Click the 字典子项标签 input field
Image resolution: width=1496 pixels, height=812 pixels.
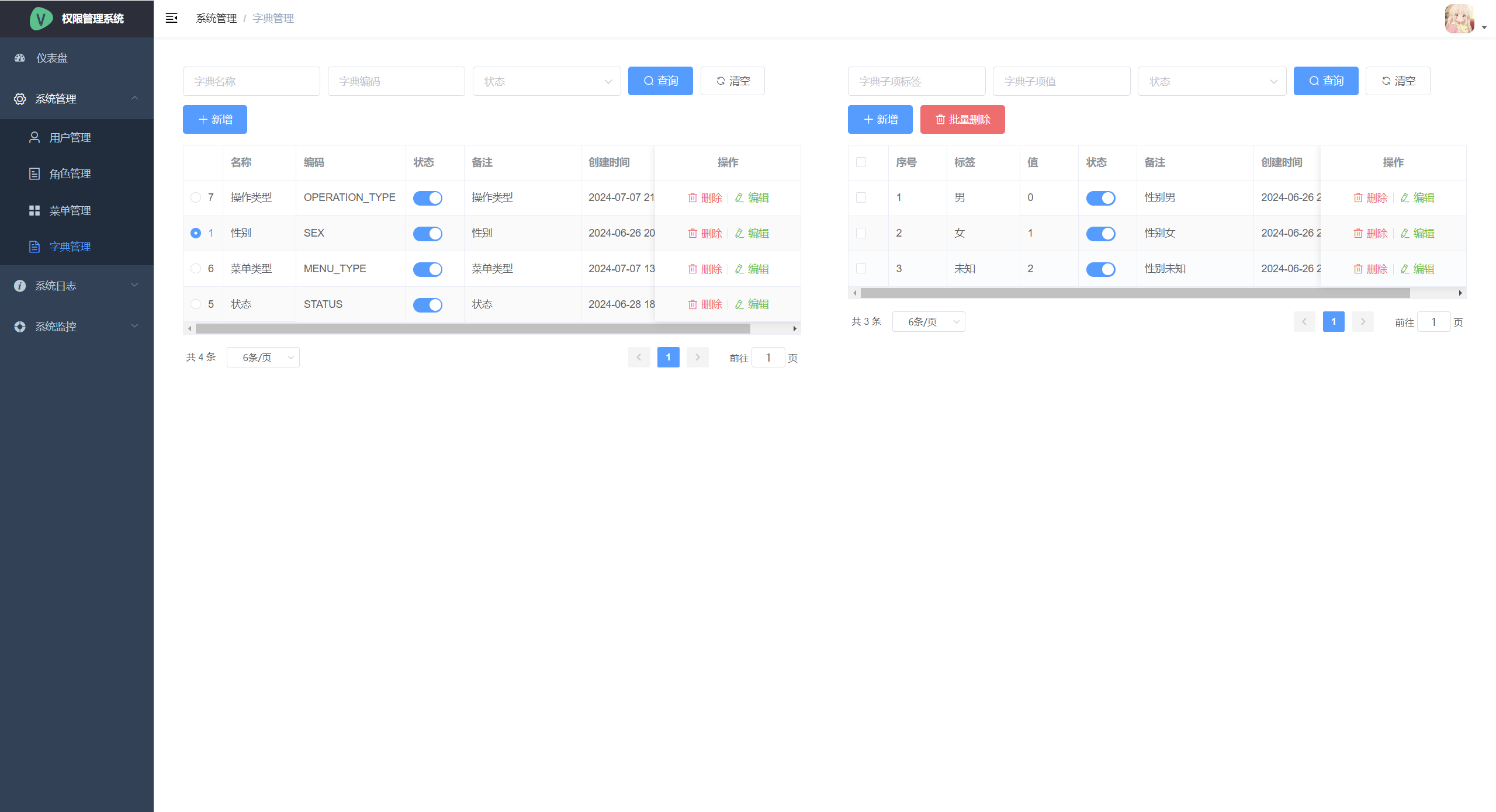pyautogui.click(x=916, y=81)
